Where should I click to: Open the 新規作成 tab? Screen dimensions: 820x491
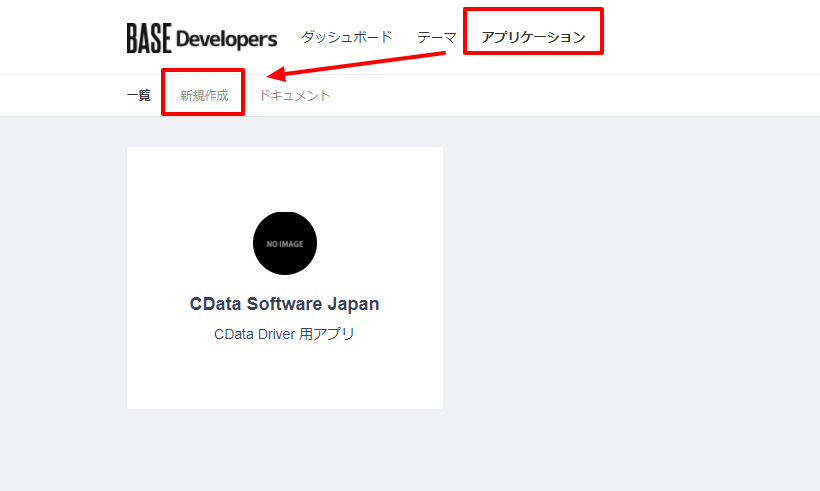pyautogui.click(x=204, y=96)
